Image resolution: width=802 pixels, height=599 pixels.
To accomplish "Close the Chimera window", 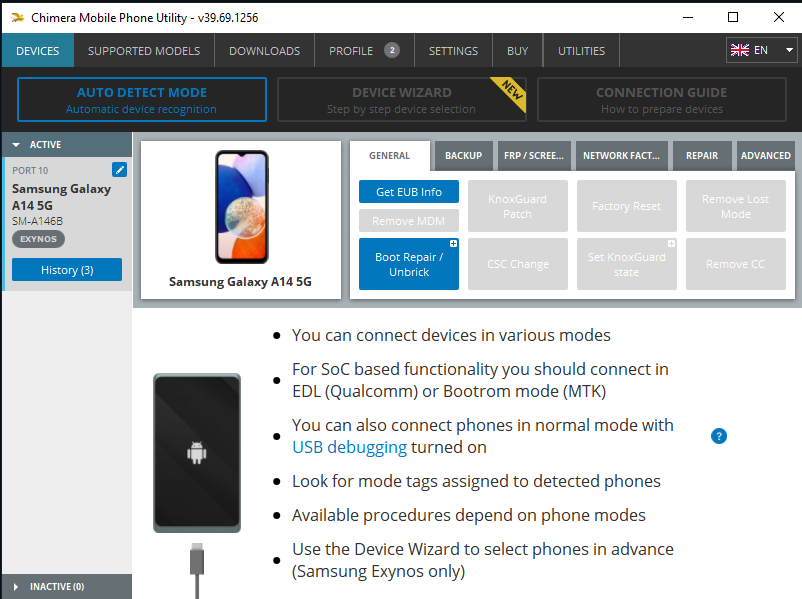I will click(778, 17).
